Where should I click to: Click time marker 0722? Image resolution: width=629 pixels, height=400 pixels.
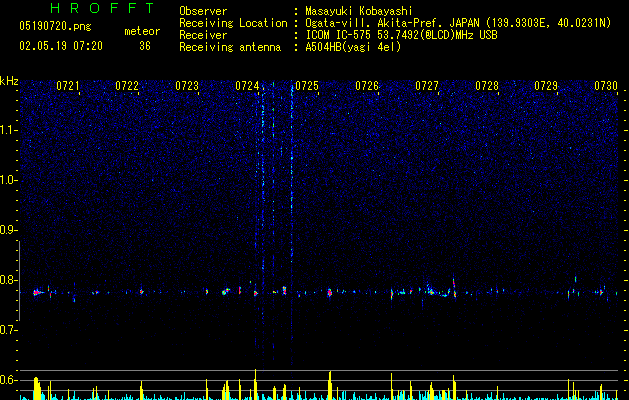[127, 86]
